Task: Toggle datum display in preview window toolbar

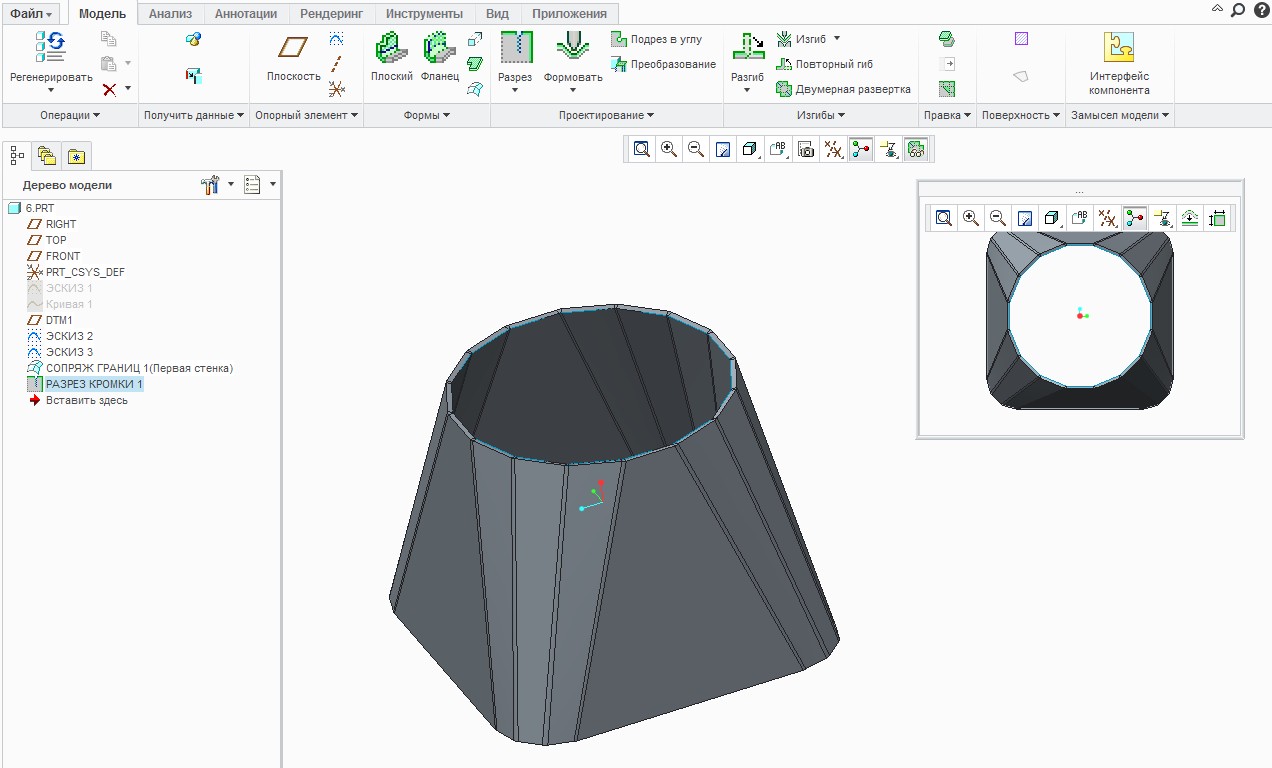Action: [x=1106, y=218]
